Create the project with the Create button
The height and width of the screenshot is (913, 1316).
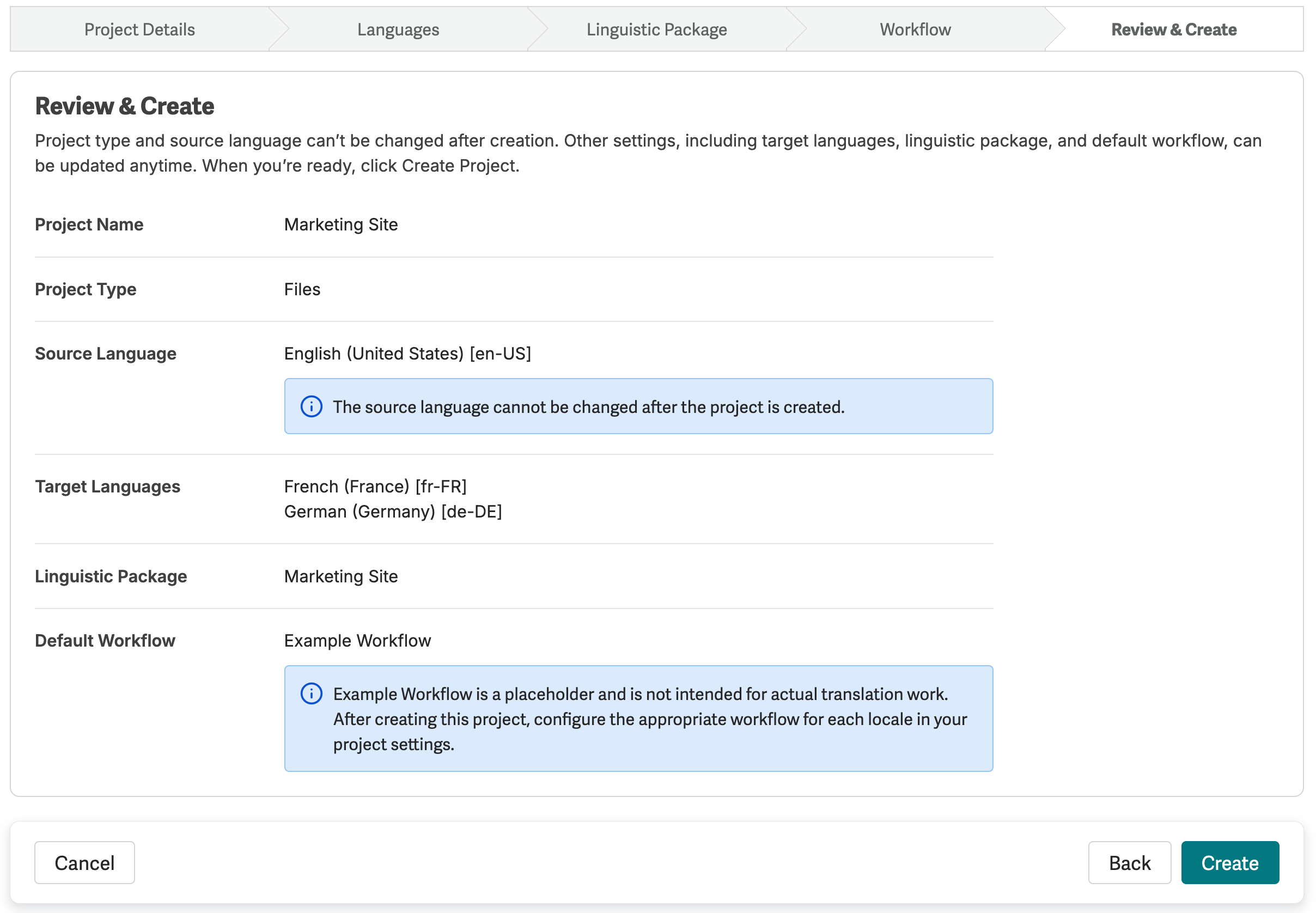coord(1229,863)
